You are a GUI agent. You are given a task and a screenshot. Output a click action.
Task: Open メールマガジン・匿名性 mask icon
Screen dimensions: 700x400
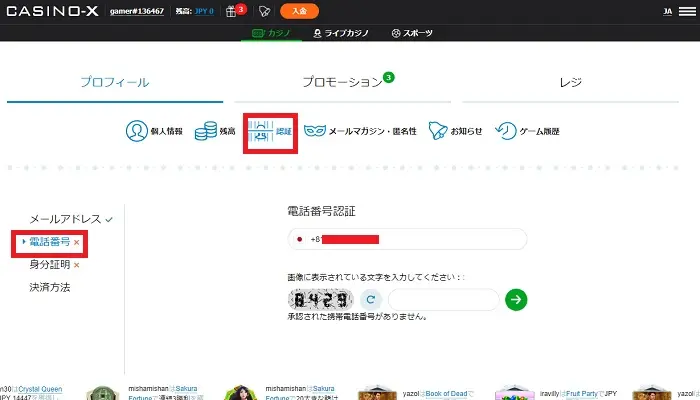[x=315, y=131]
